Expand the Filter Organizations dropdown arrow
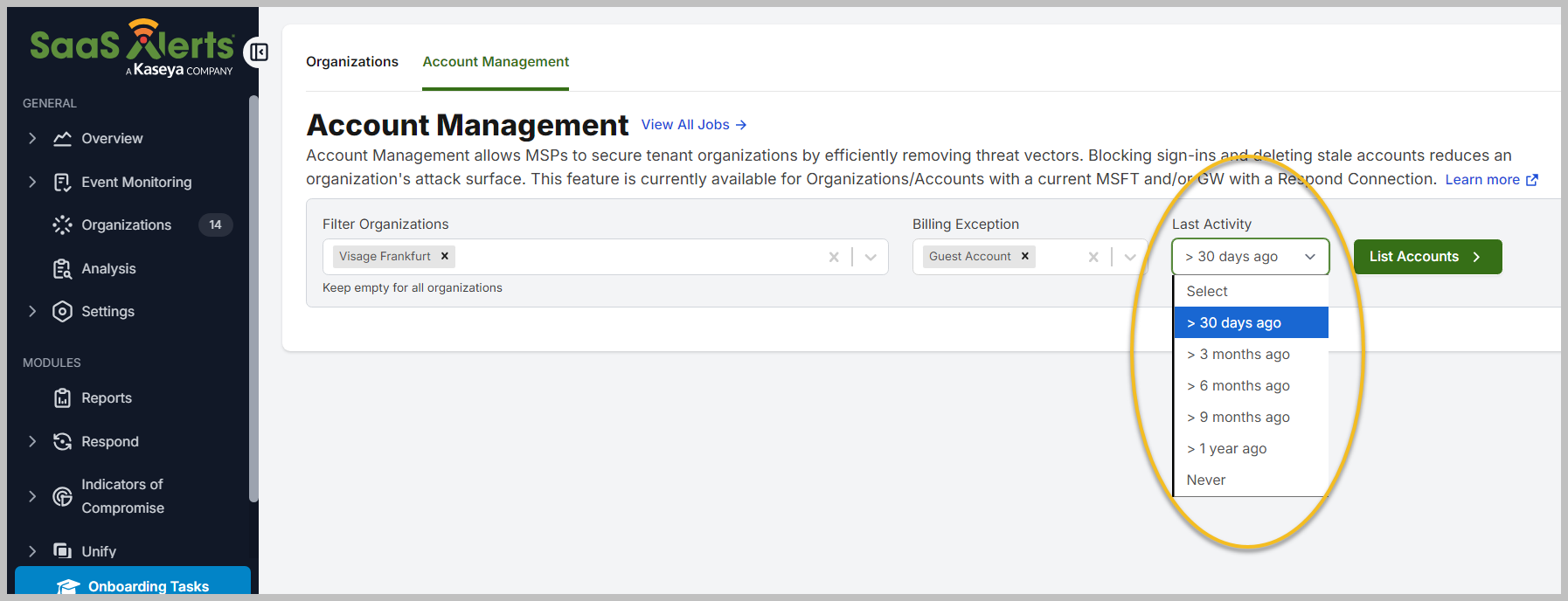 [871, 257]
